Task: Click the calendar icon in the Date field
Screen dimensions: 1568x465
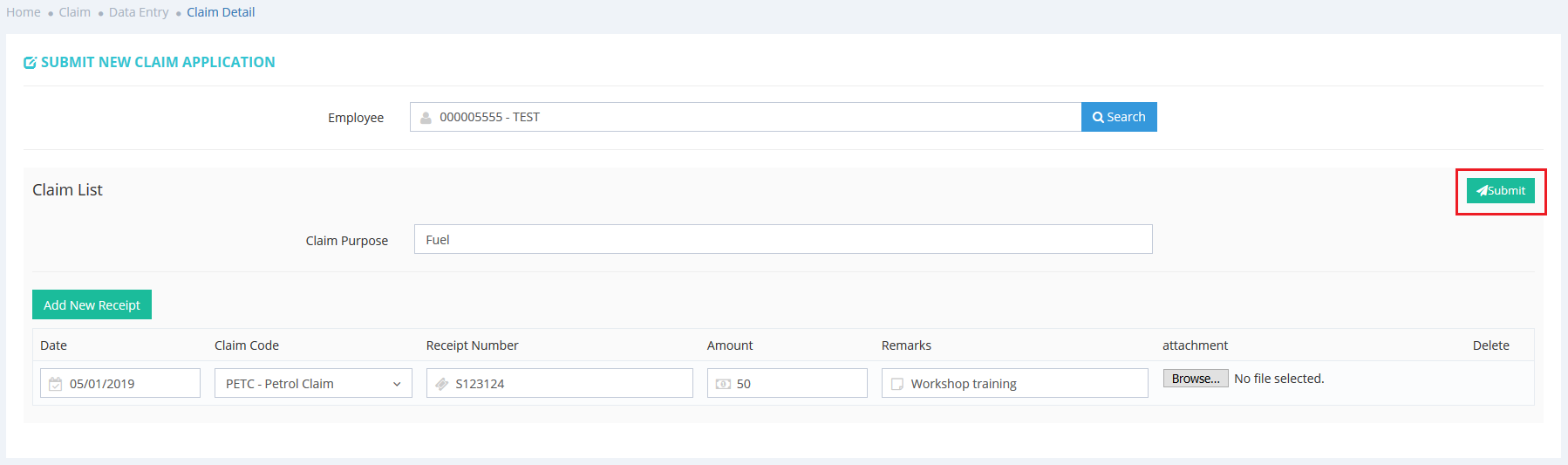Action: click(56, 384)
